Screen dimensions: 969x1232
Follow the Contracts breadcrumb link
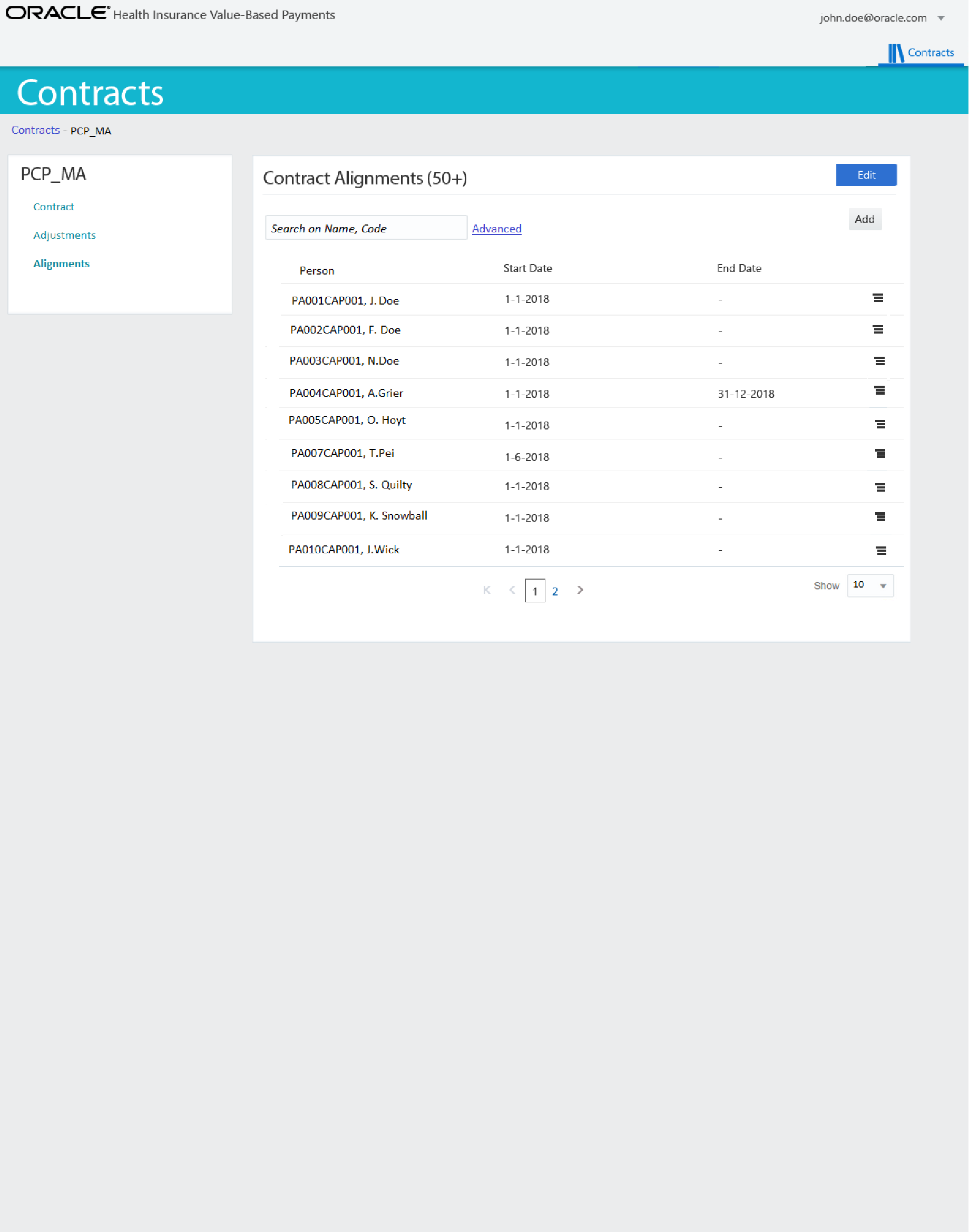(35, 130)
